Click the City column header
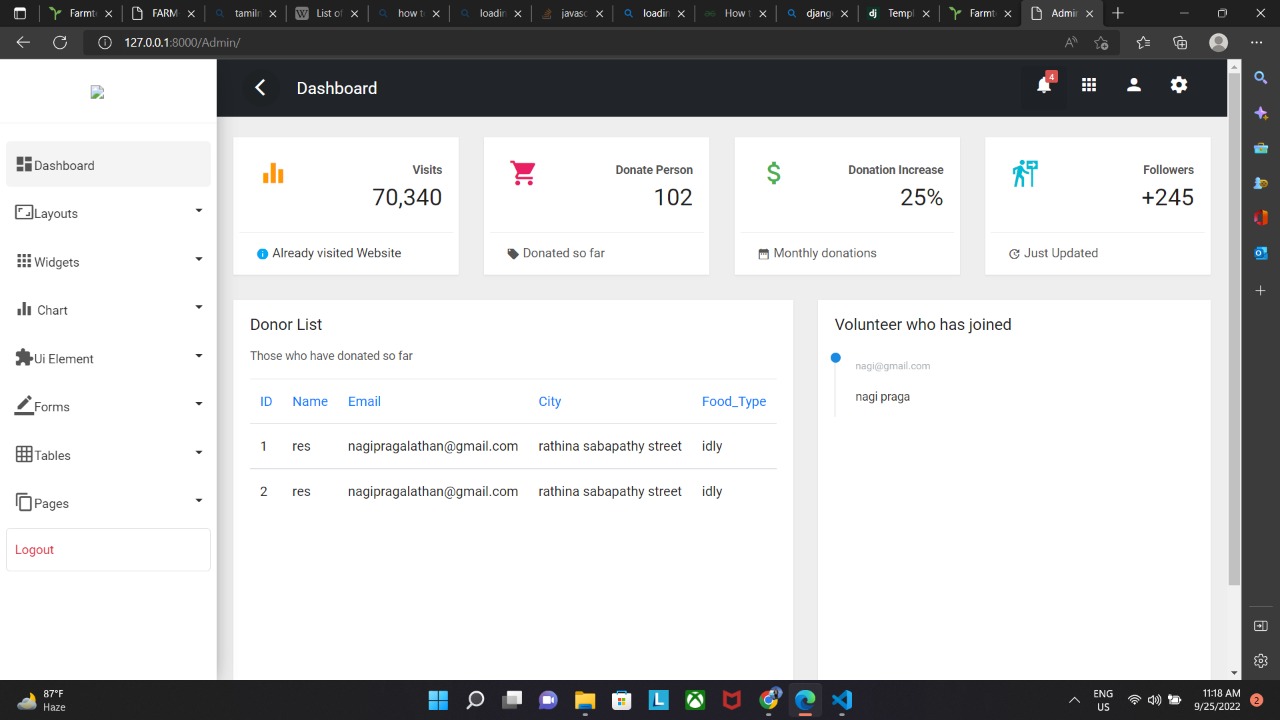Viewport: 1280px width, 720px height. (x=550, y=402)
